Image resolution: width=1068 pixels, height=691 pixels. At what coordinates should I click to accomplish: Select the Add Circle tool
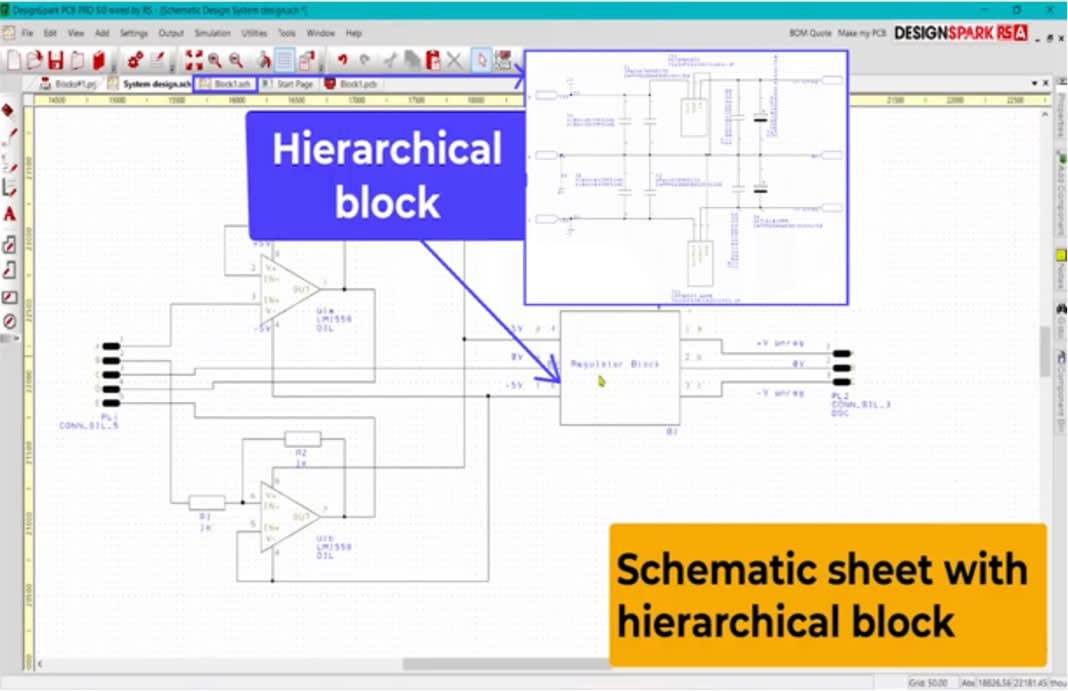click(x=10, y=321)
